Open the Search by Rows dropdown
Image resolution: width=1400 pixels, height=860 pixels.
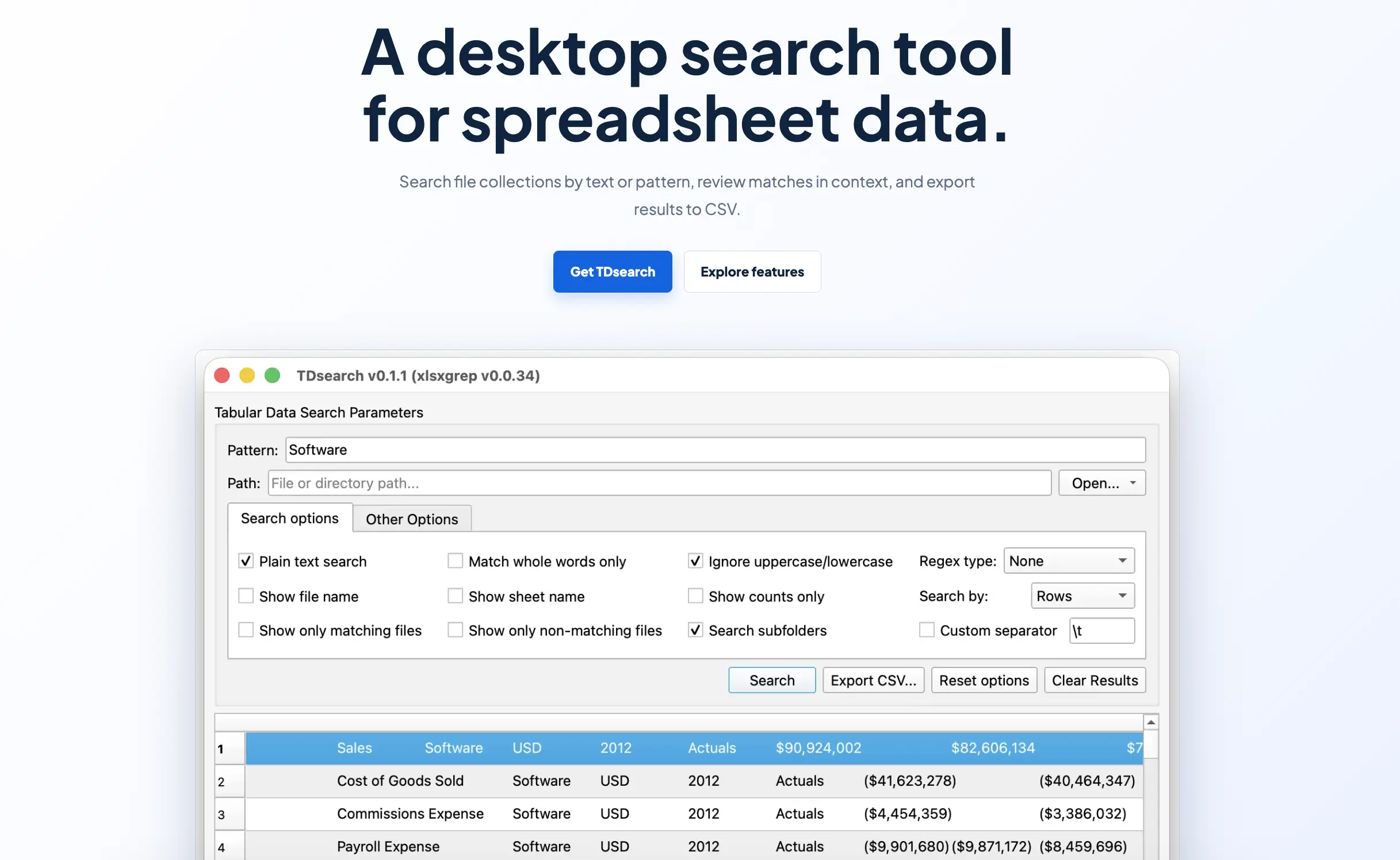point(1082,596)
